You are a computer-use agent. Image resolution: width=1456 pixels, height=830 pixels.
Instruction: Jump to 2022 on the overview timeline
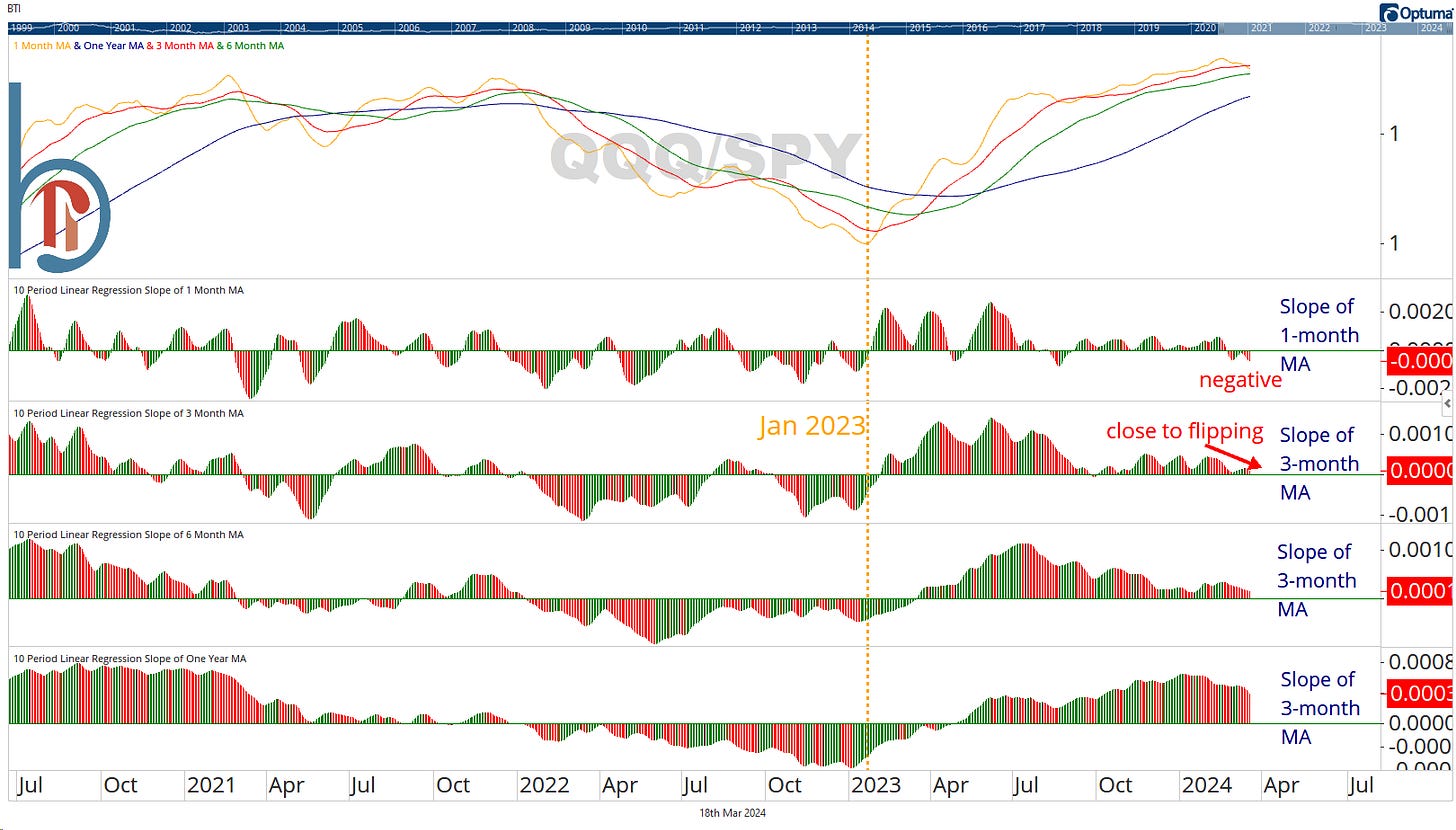pos(1319,28)
